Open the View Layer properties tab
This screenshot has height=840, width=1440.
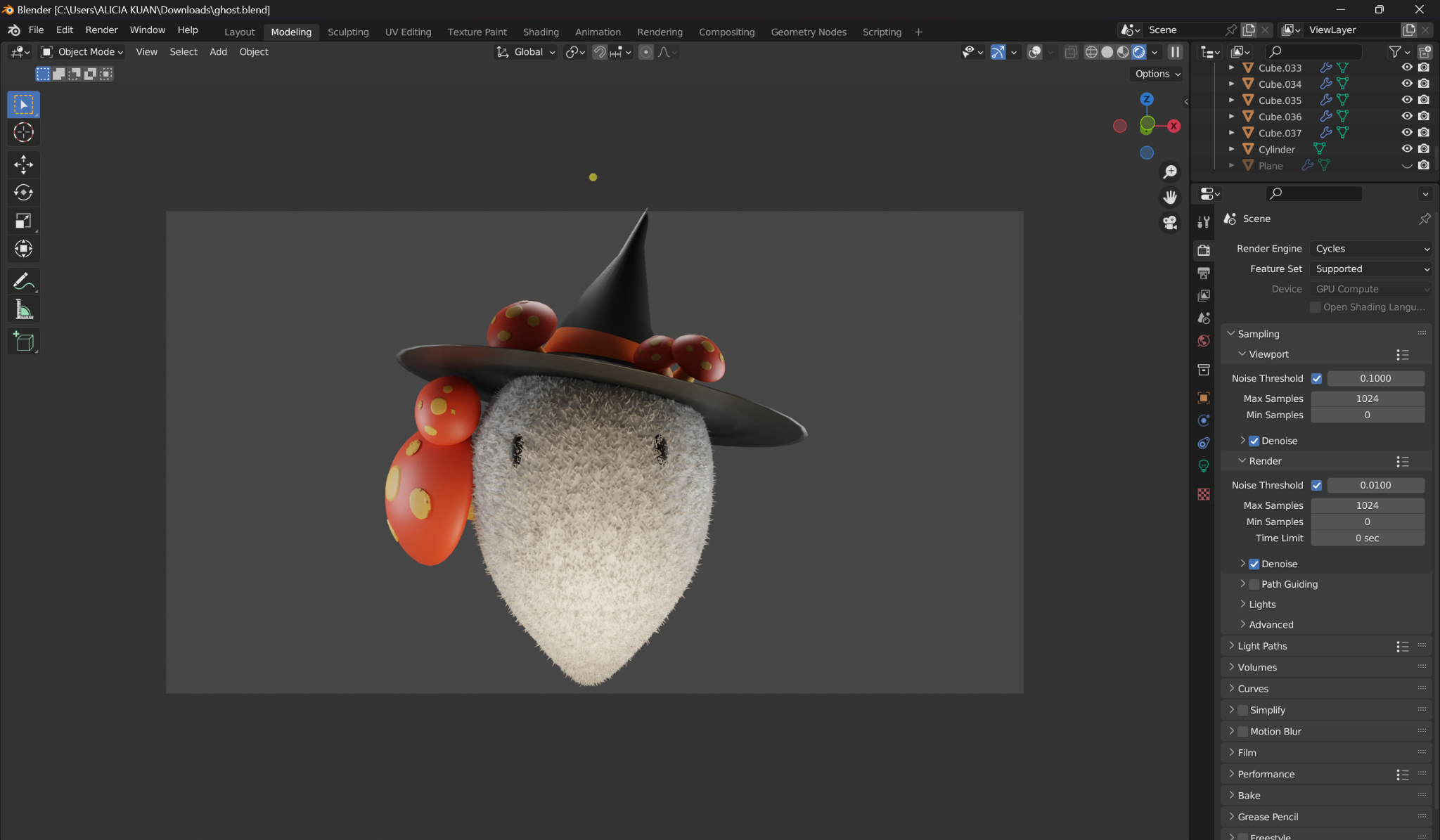(1204, 295)
